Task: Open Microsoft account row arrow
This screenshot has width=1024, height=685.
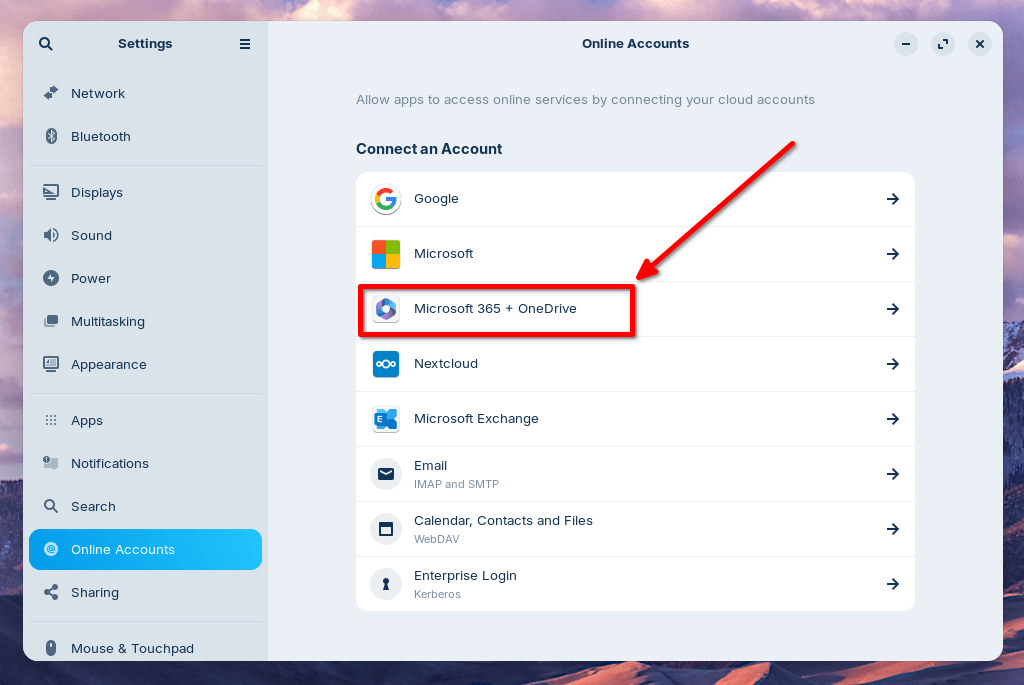Action: [893, 254]
